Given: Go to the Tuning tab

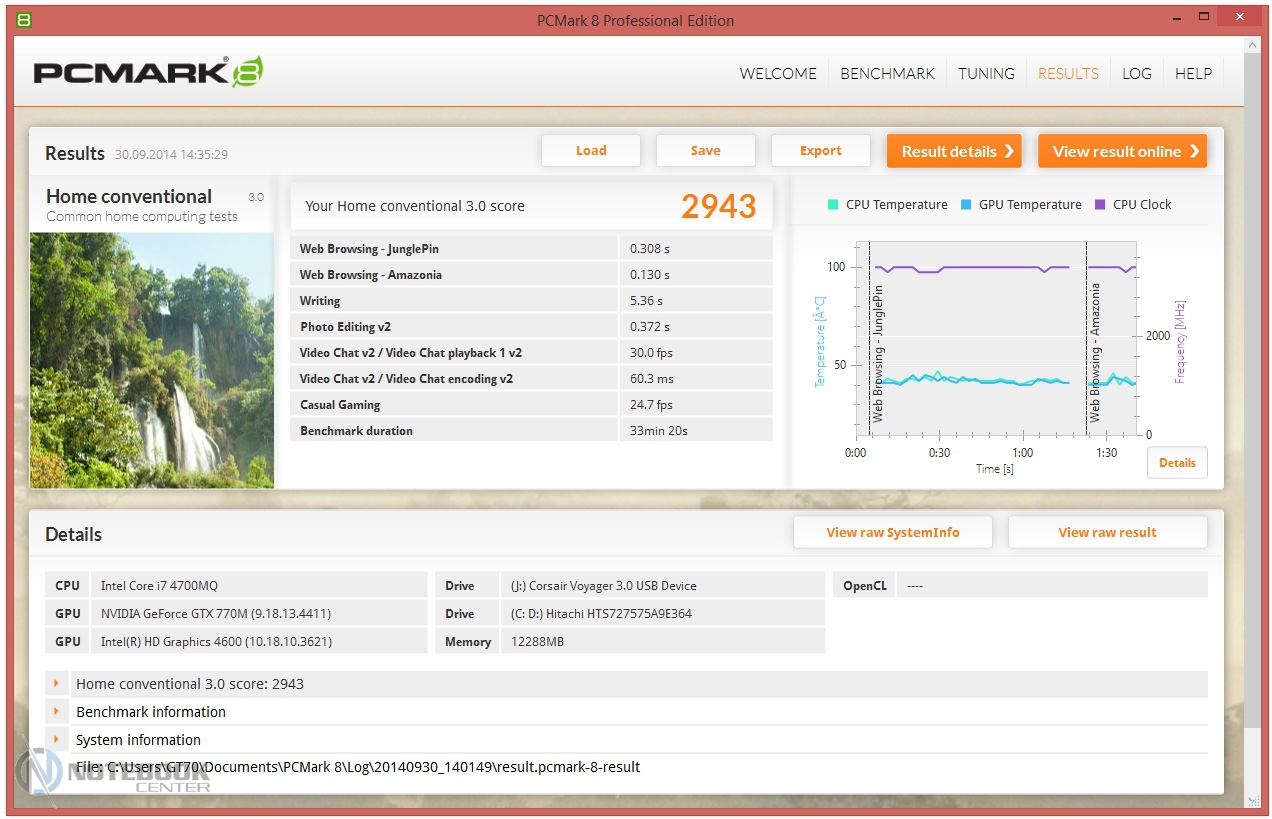Looking at the screenshot, I should coord(986,73).
